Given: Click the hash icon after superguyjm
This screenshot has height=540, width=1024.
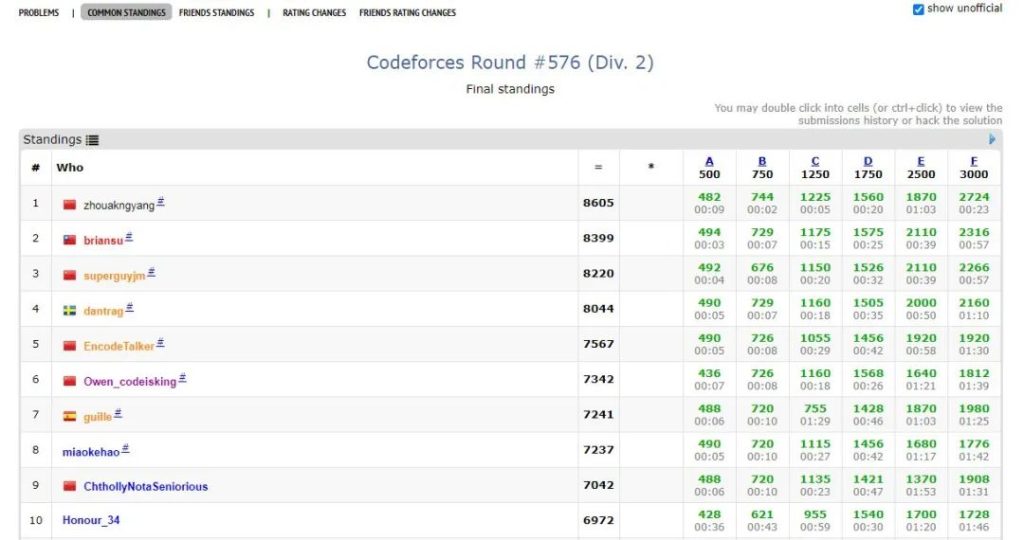Looking at the screenshot, I should click(151, 273).
